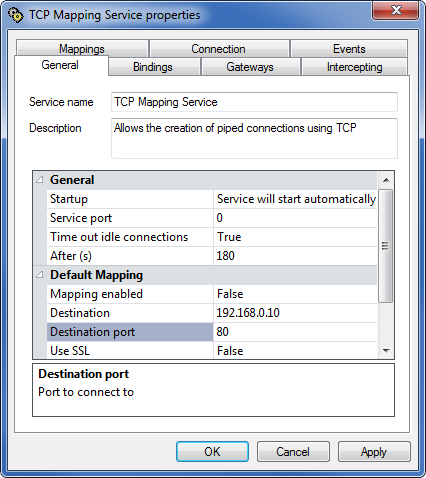Select the Bindings tab
The height and width of the screenshot is (478, 426).
pos(153,67)
